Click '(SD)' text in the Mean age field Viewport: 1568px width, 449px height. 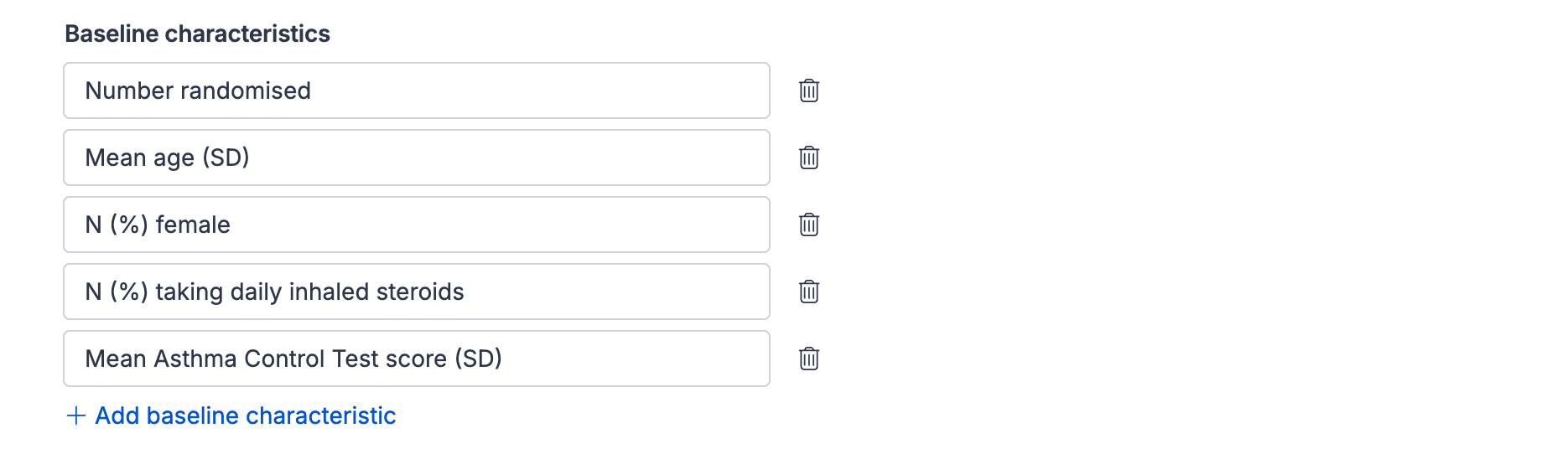226,157
